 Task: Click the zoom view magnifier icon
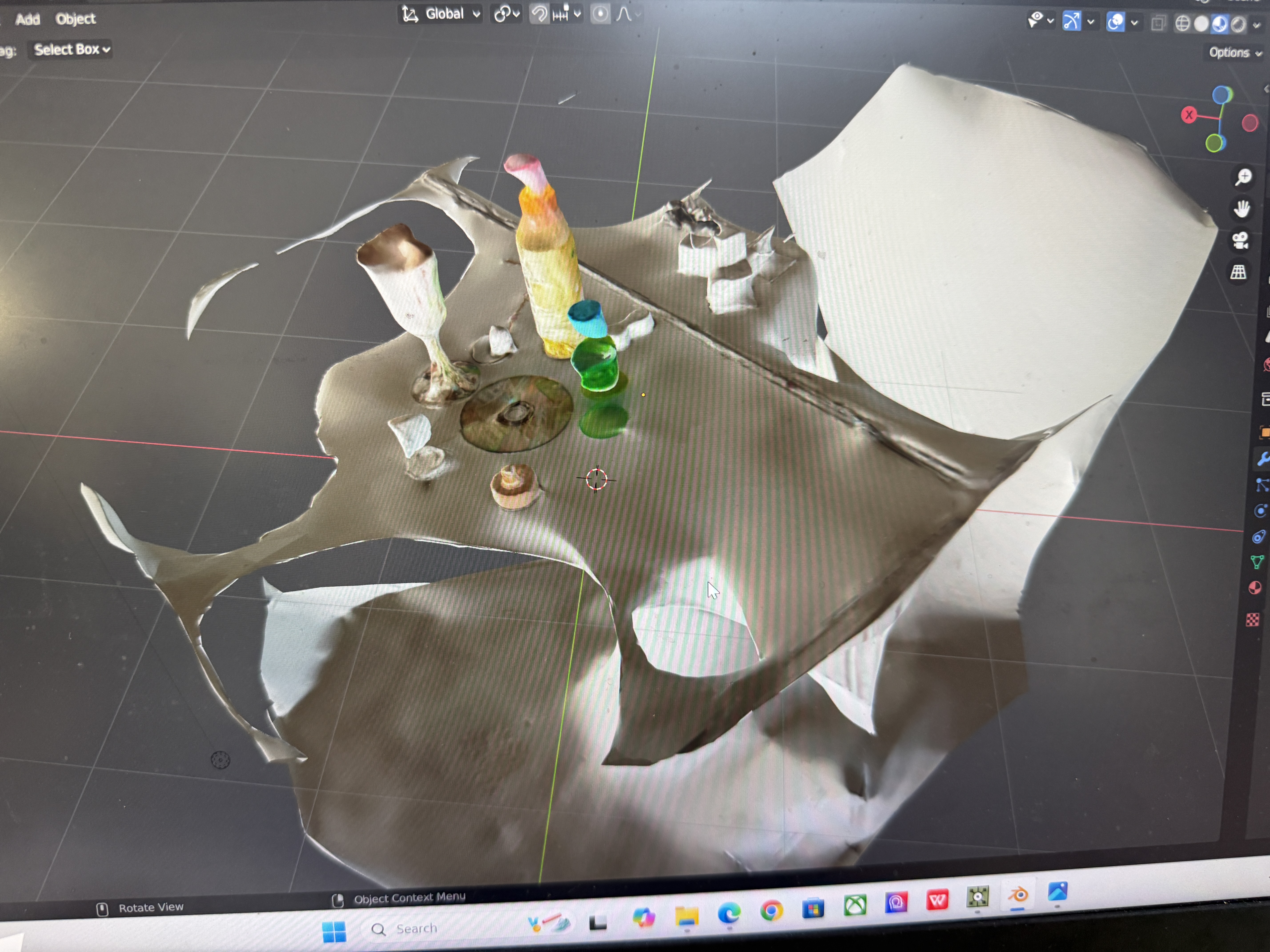1244,177
